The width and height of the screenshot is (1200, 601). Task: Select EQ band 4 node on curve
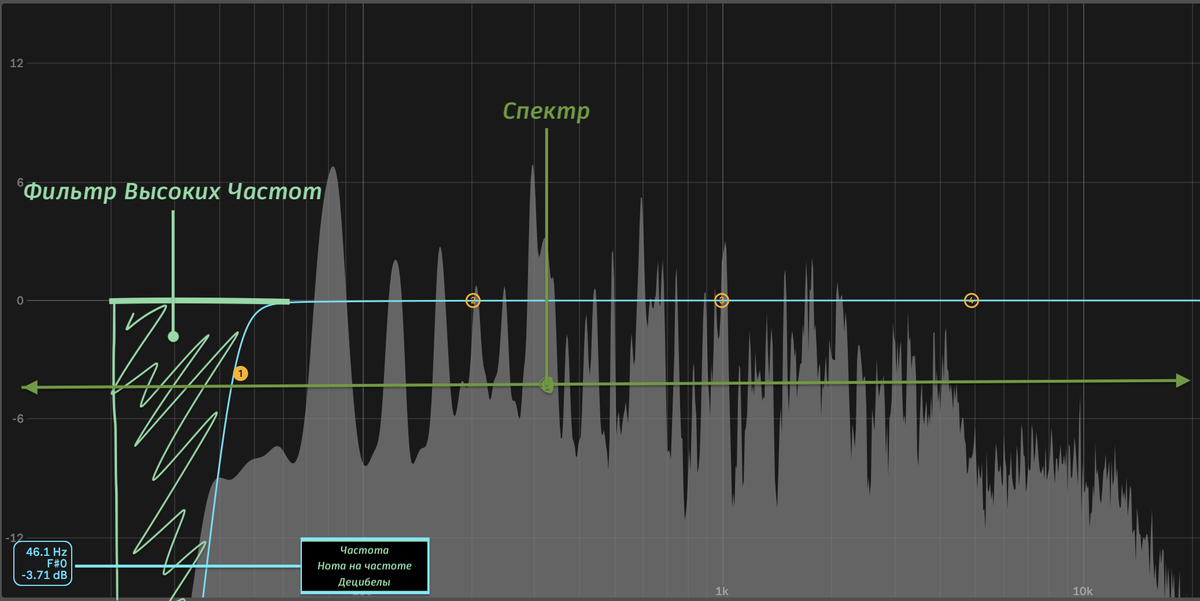tap(970, 300)
